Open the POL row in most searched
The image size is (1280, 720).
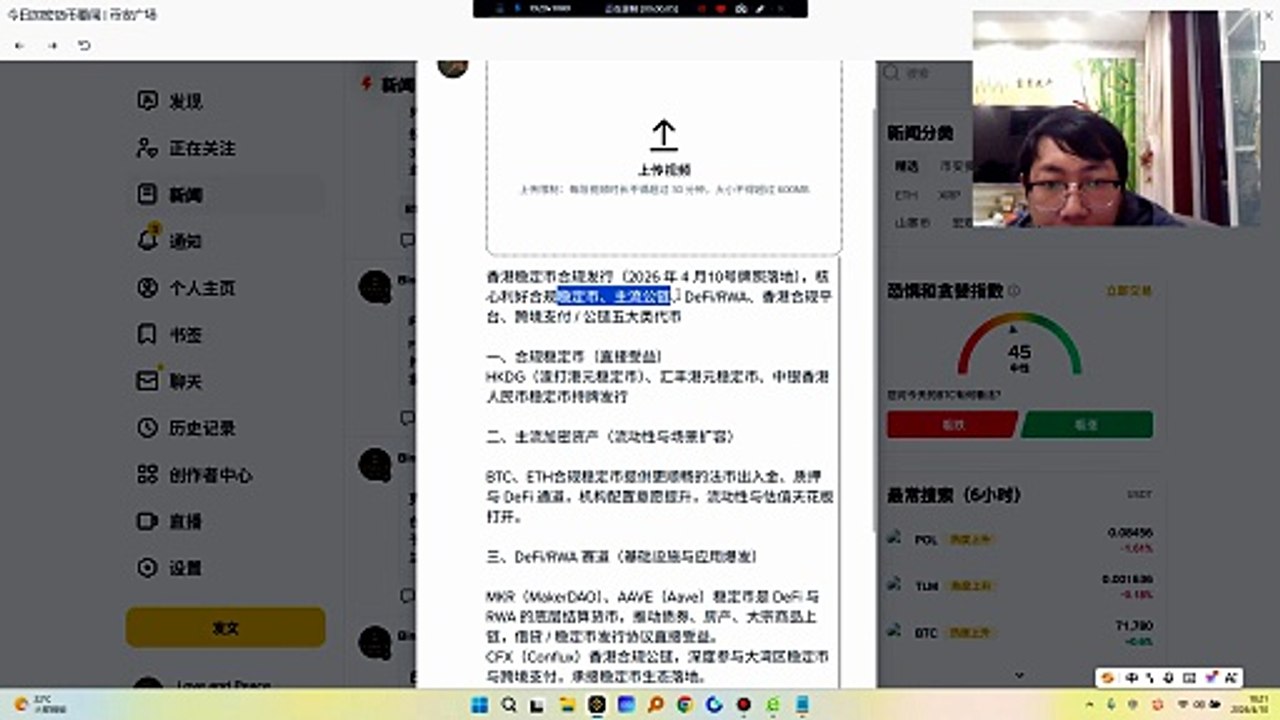(1020, 540)
